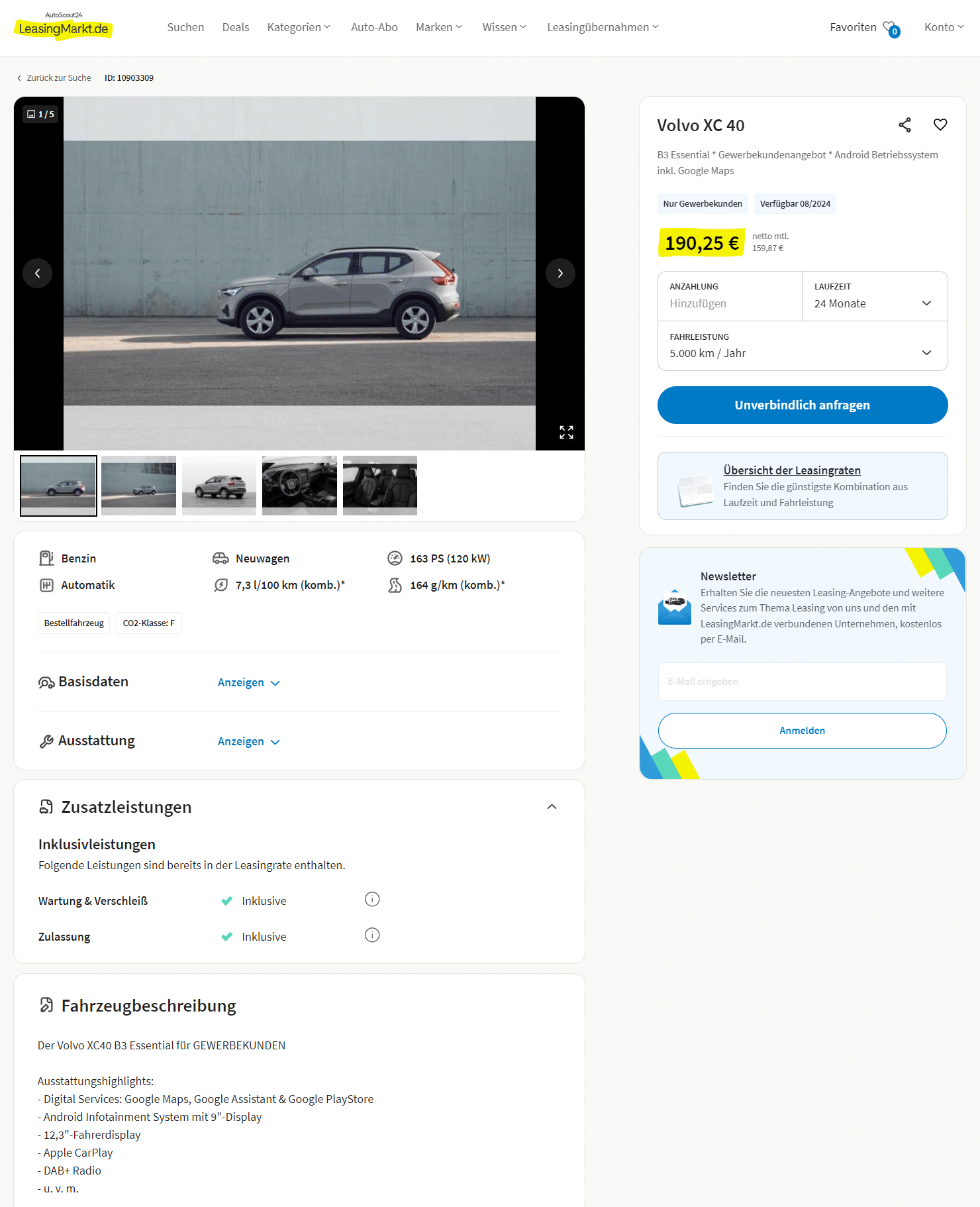This screenshot has height=1207, width=980.
Task: Select the second thumbnail distant view
Action: 138,486
